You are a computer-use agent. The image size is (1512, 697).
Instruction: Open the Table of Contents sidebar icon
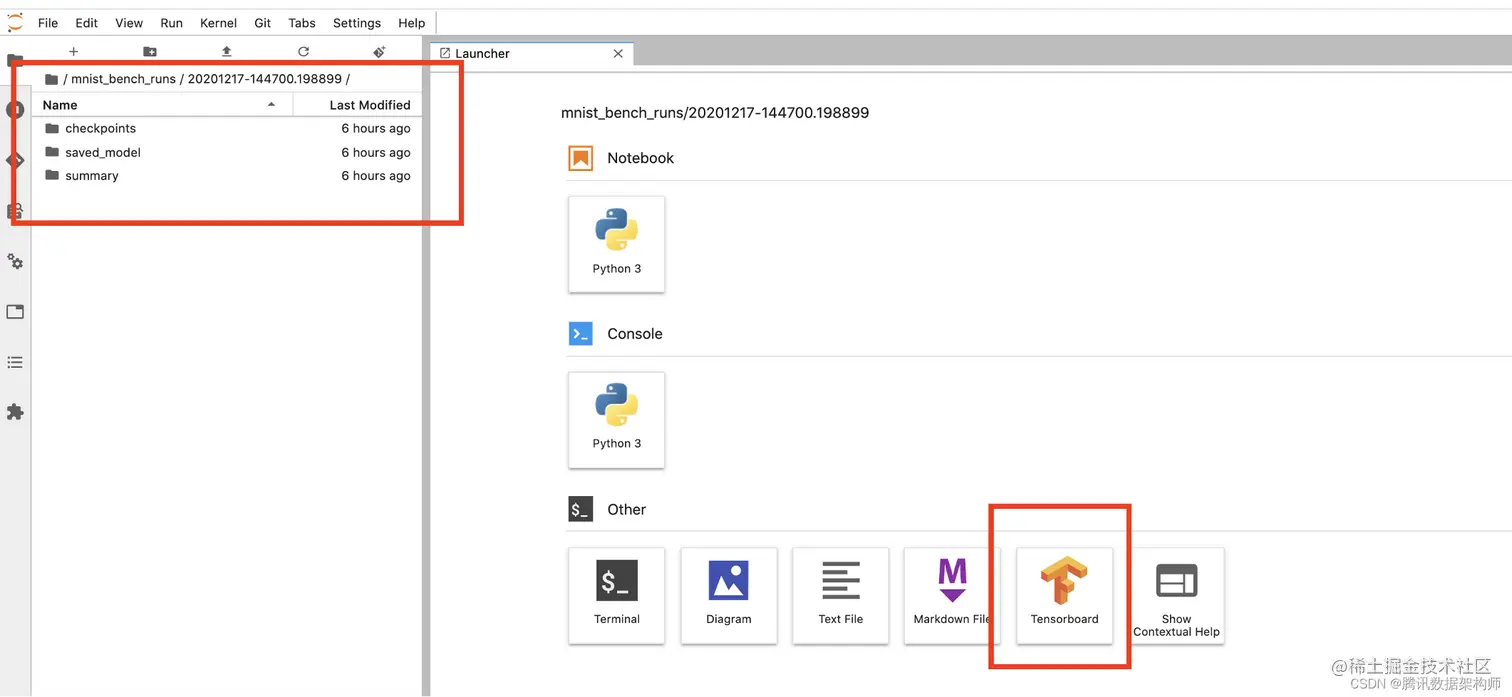(15, 362)
